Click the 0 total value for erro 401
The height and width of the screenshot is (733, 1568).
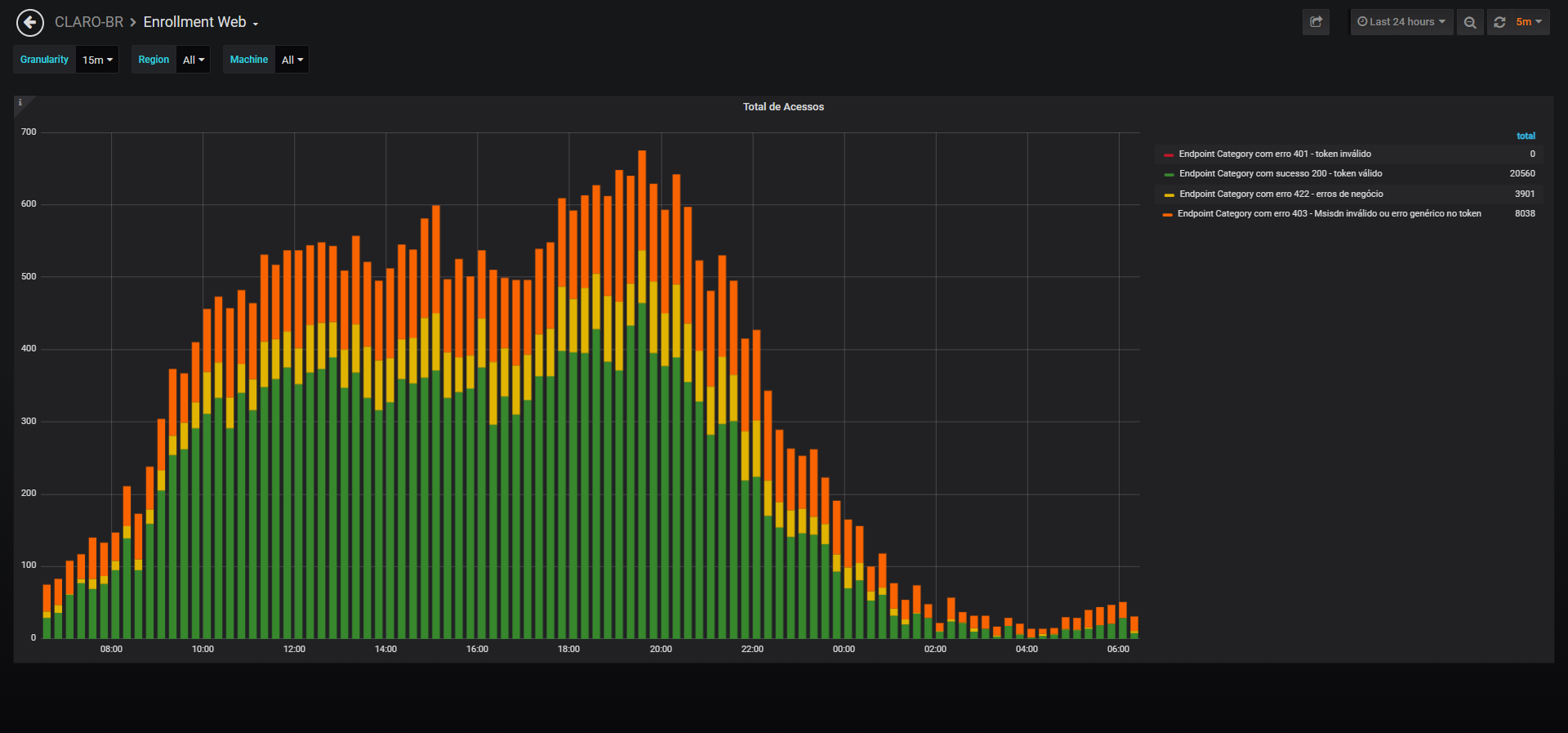1532,154
